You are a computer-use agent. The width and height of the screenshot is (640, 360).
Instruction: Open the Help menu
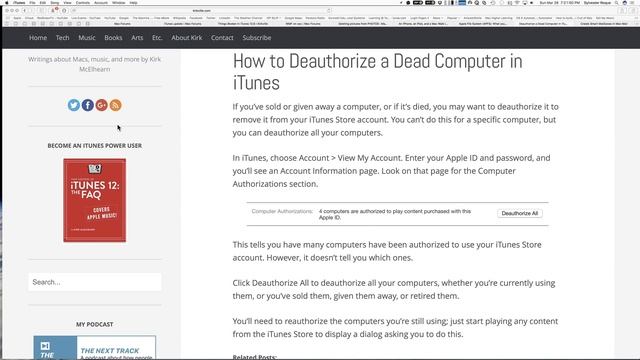pos(133,3)
